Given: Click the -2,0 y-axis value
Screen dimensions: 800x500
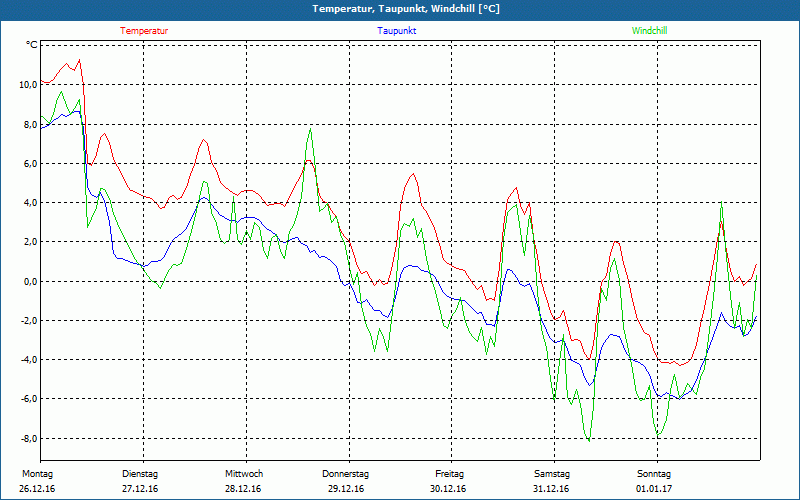Looking at the screenshot, I should pyautogui.click(x=29, y=321).
